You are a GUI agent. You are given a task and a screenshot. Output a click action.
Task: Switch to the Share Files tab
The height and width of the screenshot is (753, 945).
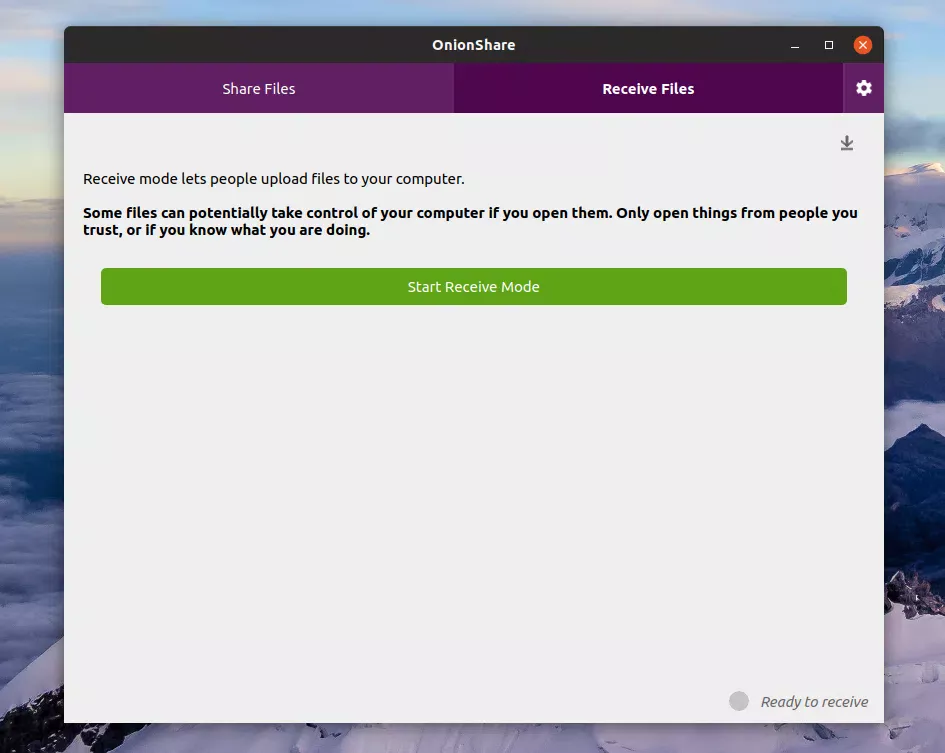coord(259,89)
